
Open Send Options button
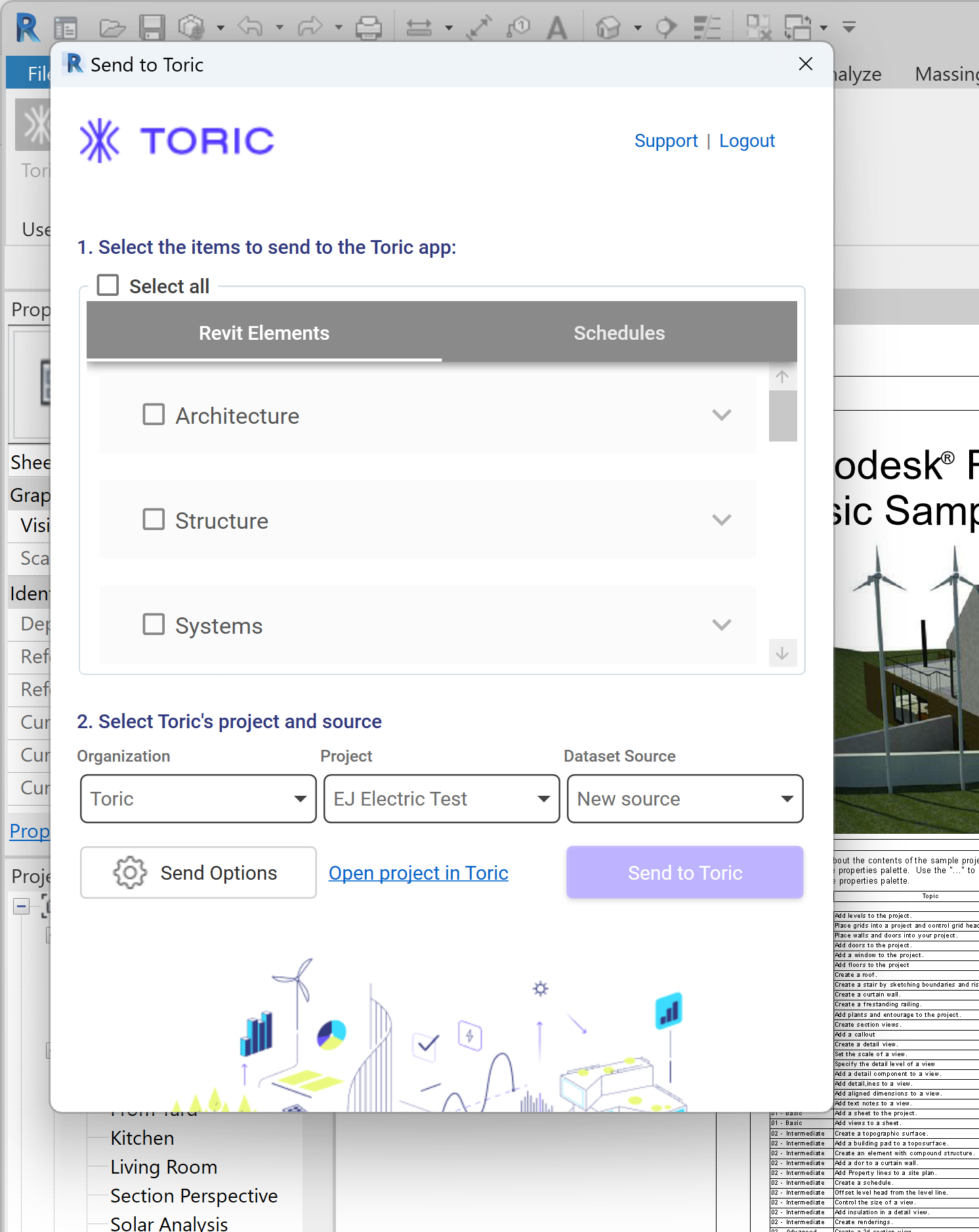(x=198, y=873)
